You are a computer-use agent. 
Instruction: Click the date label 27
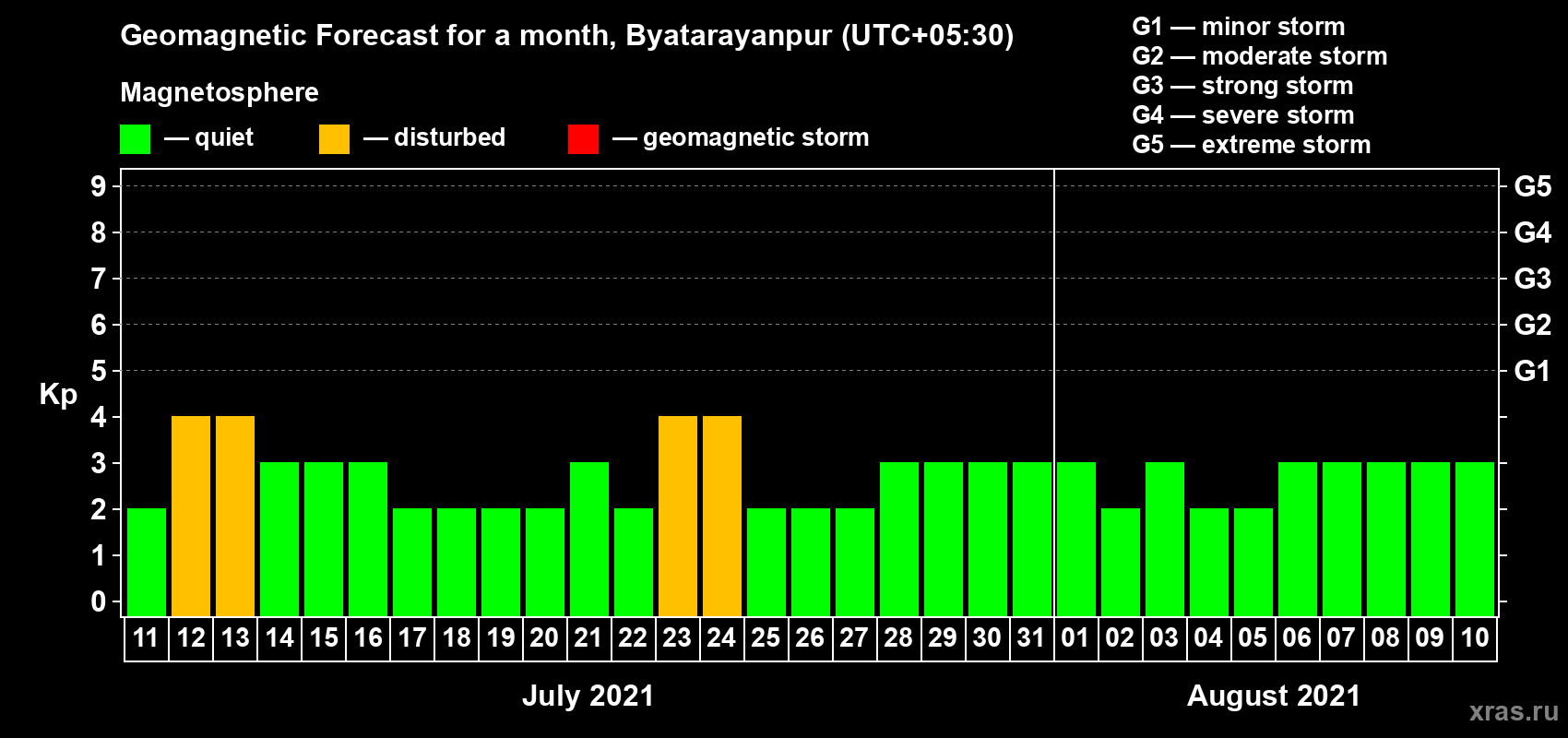[854, 637]
